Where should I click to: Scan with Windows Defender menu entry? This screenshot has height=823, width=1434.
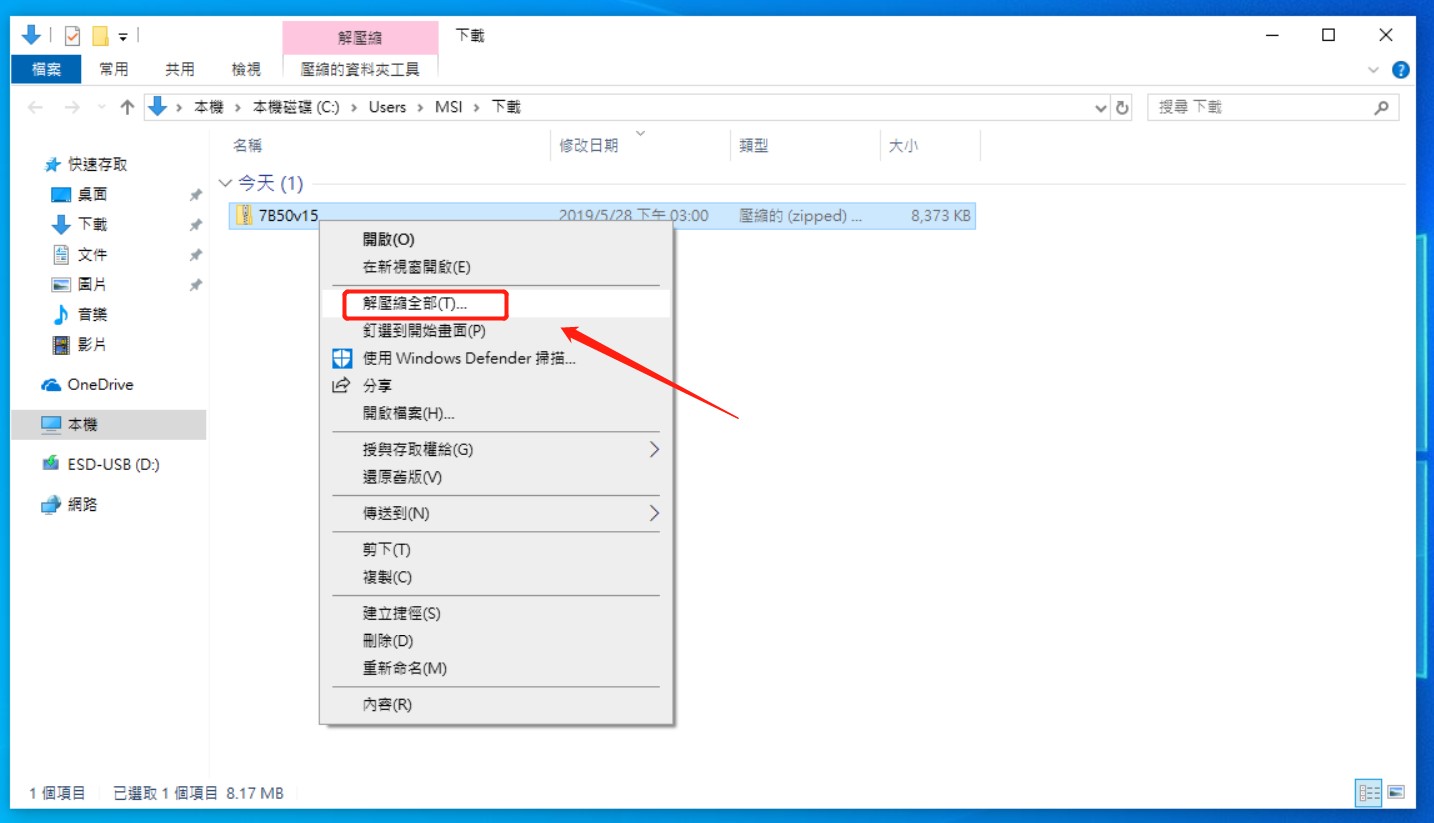(495, 358)
